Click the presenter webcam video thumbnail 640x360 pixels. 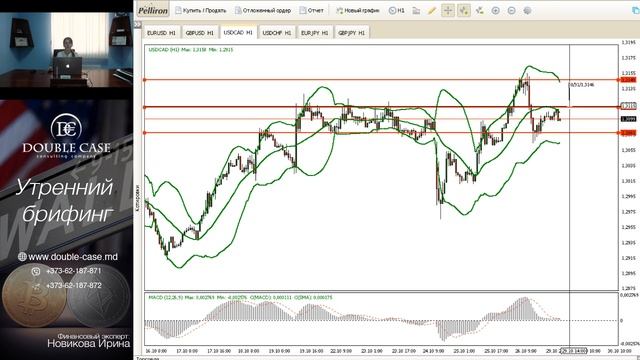[67, 50]
